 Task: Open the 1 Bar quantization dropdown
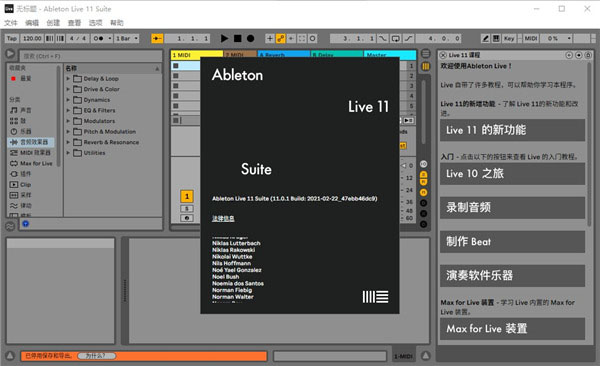pyautogui.click(x=127, y=38)
